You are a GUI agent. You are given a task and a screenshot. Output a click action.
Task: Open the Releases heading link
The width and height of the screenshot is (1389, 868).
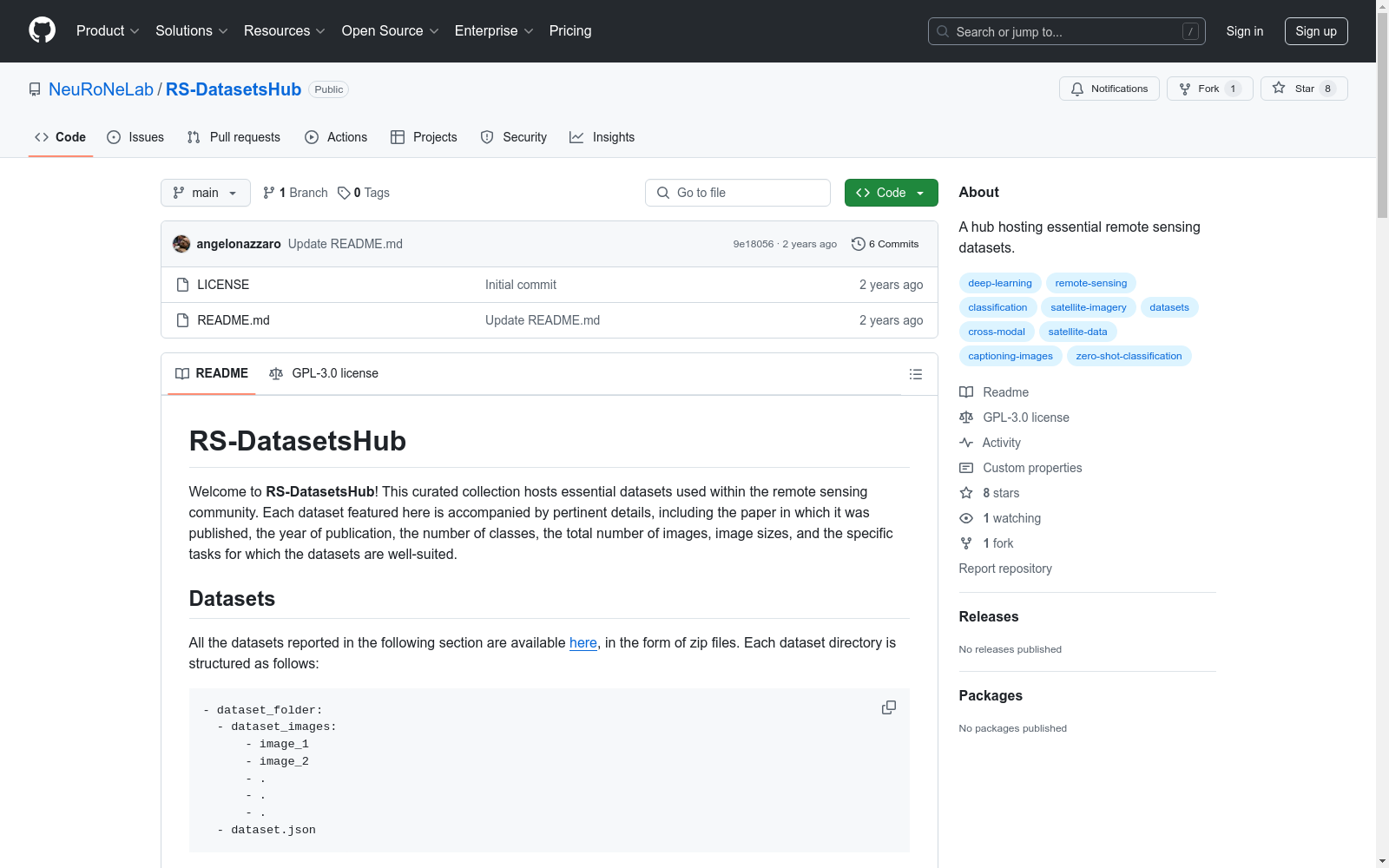pyautogui.click(x=989, y=616)
